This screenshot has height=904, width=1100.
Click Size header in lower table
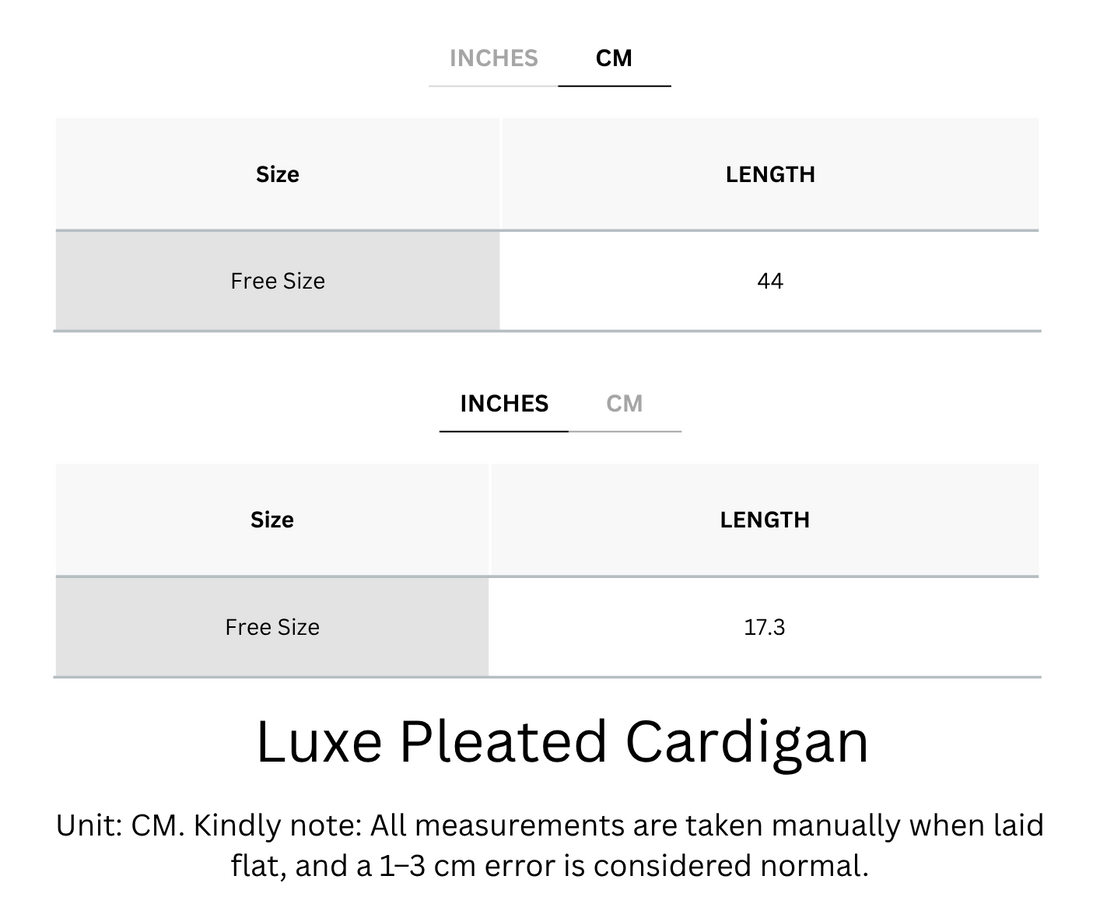tap(272, 520)
